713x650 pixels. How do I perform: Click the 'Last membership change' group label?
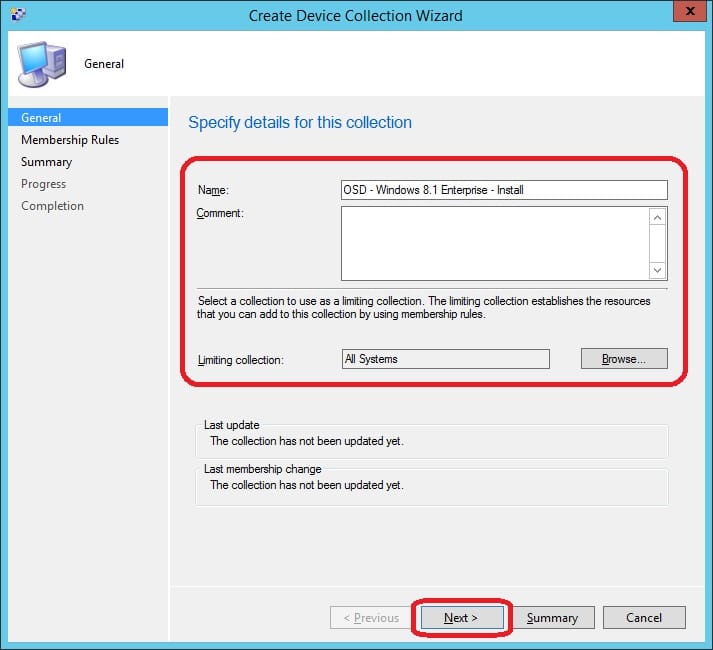coord(262,469)
